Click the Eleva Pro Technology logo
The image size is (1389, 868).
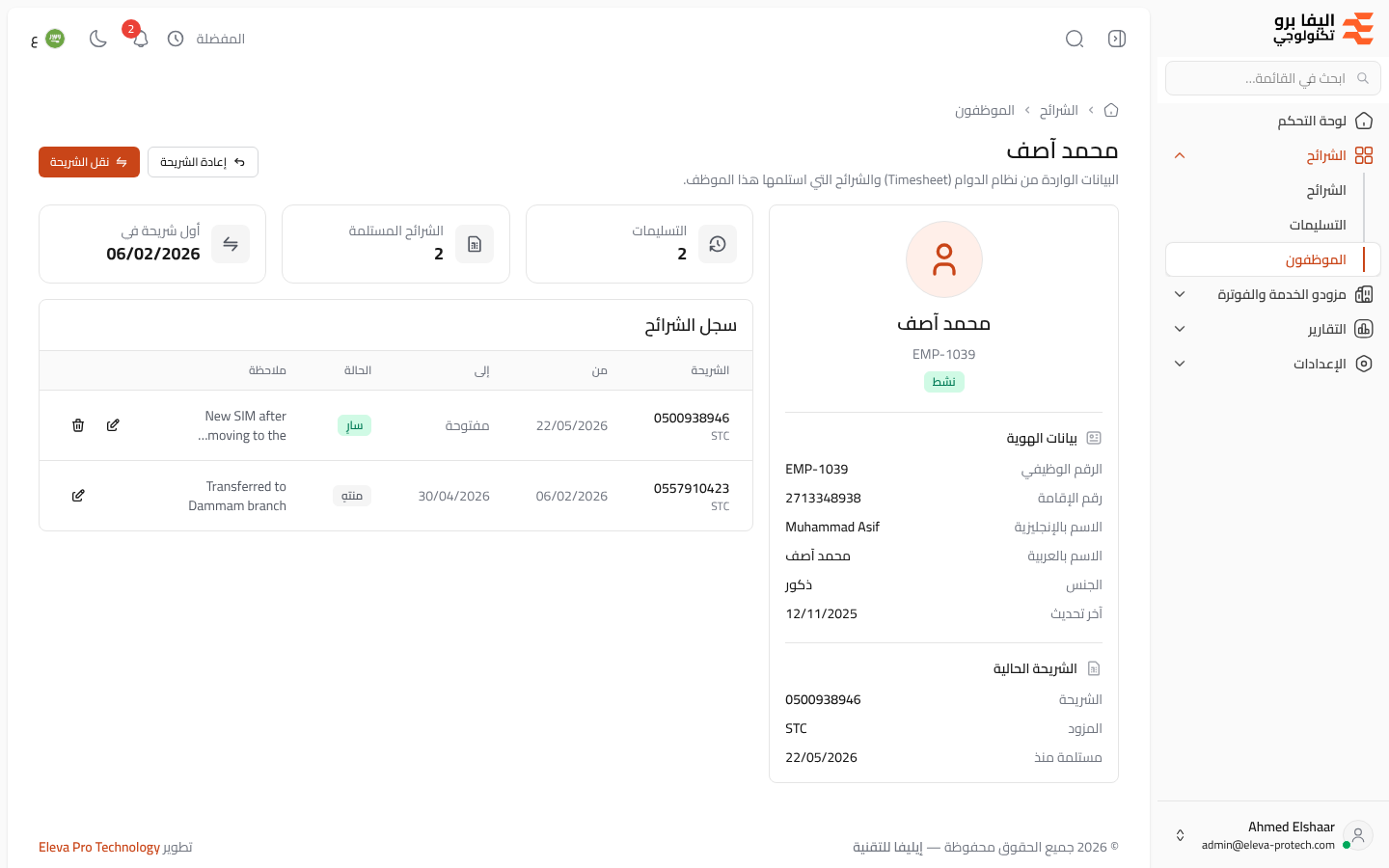tap(1323, 29)
